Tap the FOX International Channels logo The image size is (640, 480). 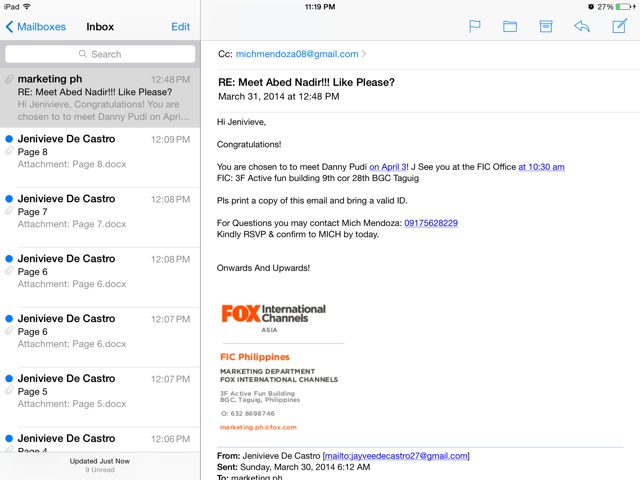tap(273, 318)
